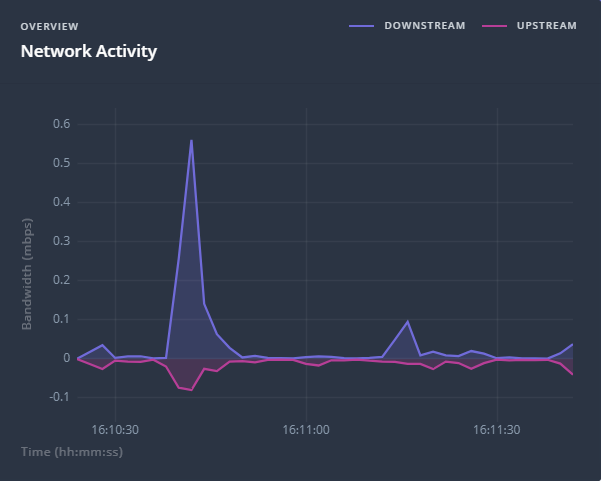602x481 pixels.
Task: Click the deepest upstream dip below the main peak
Action: 191,390
